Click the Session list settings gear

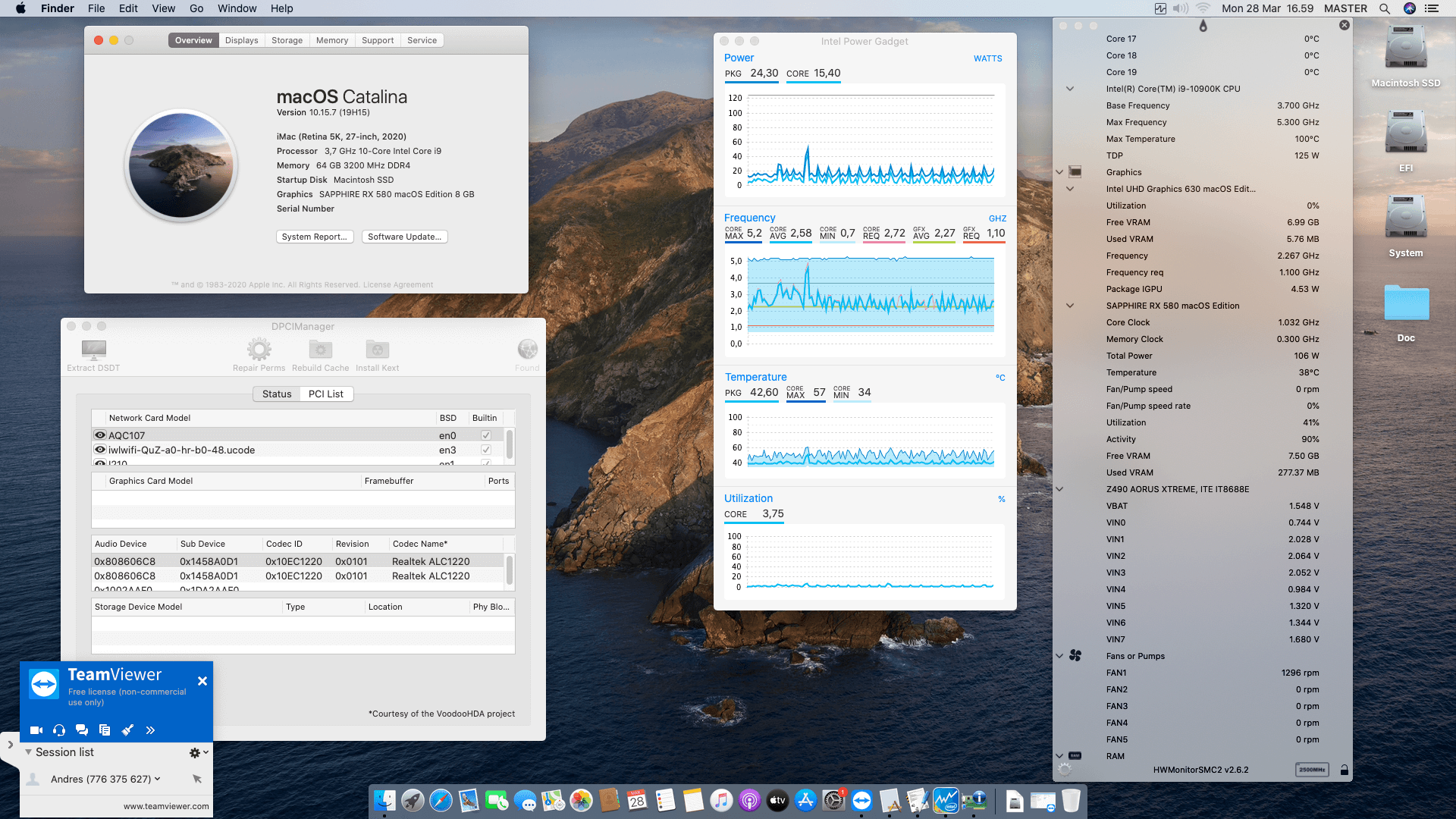(196, 752)
